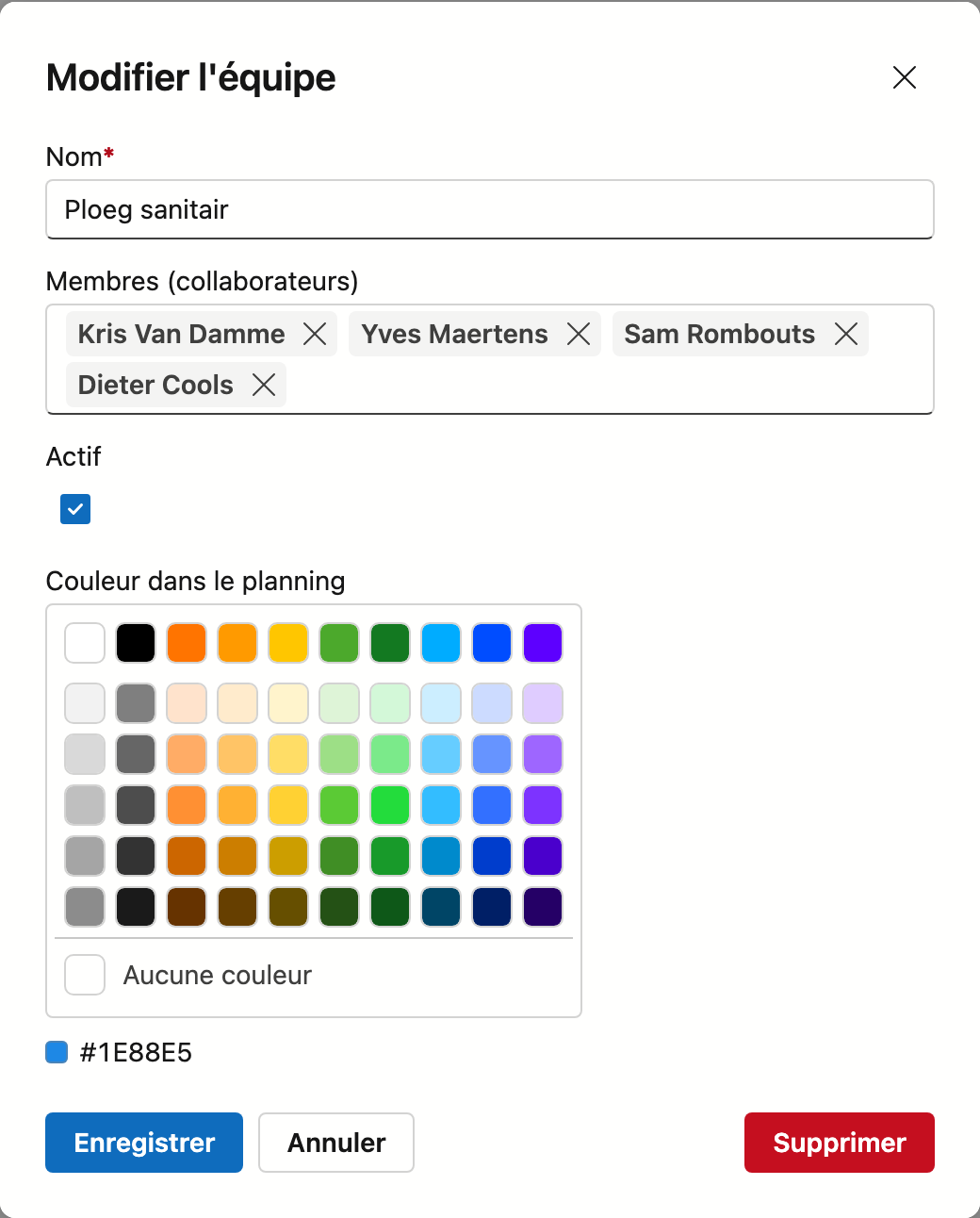Click the Sam Rombouts member name
The width and height of the screenshot is (980, 1218).
(720, 334)
